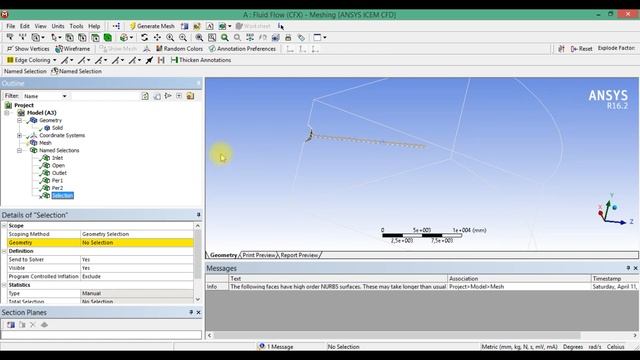Viewport: 640px width, 360px height.
Task: Select the Inlet named selection
Action: 57,158
